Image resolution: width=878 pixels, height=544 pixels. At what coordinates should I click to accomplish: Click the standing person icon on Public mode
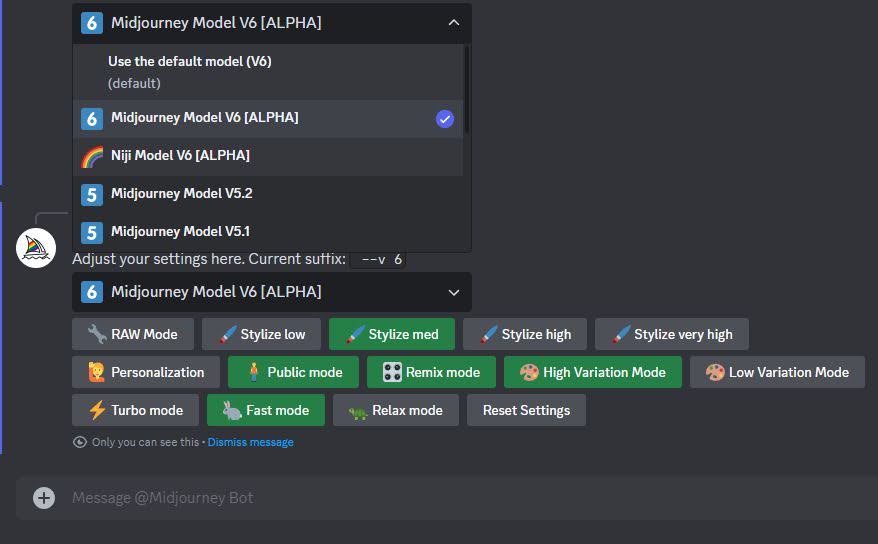254,372
